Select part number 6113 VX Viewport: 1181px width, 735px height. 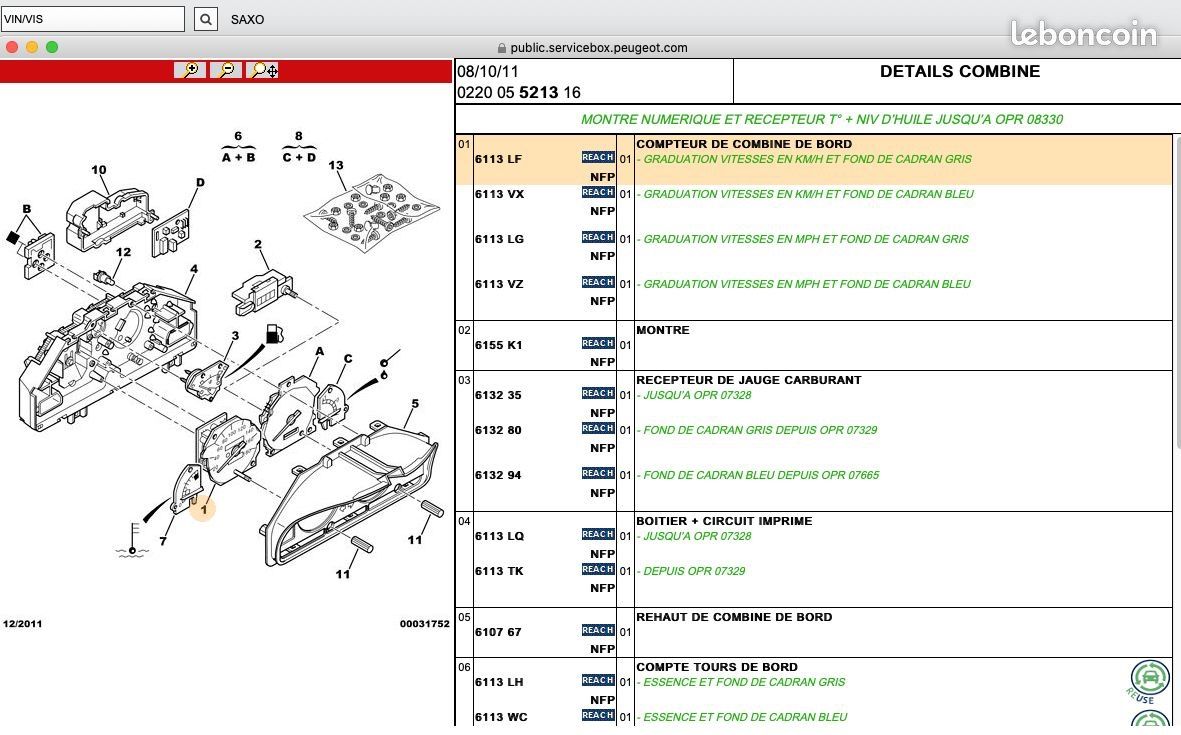pyautogui.click(x=499, y=194)
